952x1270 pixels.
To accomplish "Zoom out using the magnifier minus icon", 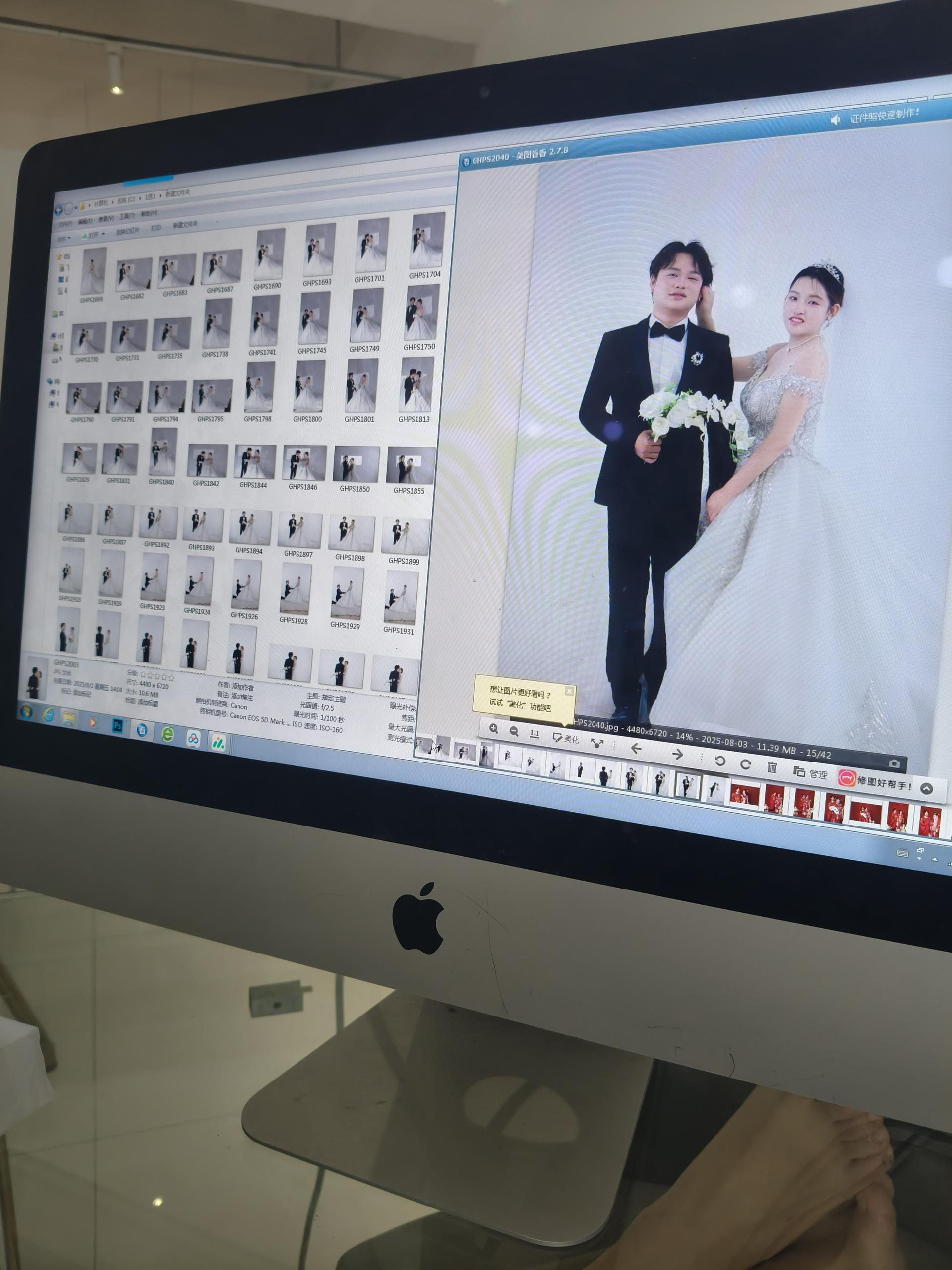I will pos(514,731).
